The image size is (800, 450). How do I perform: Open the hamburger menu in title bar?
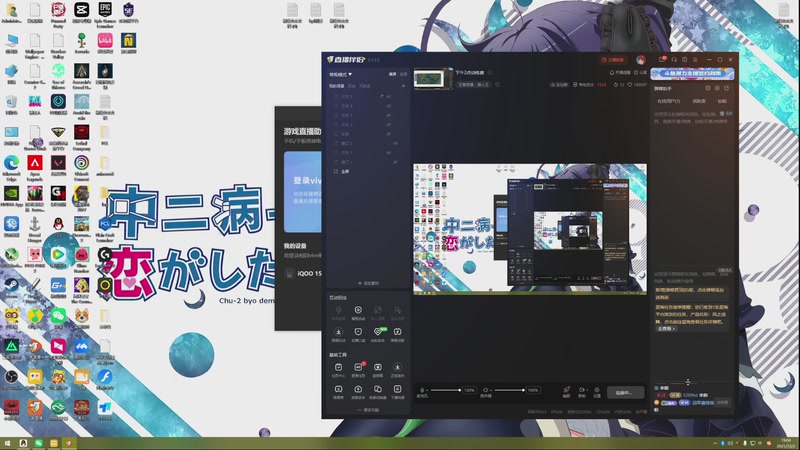point(695,60)
